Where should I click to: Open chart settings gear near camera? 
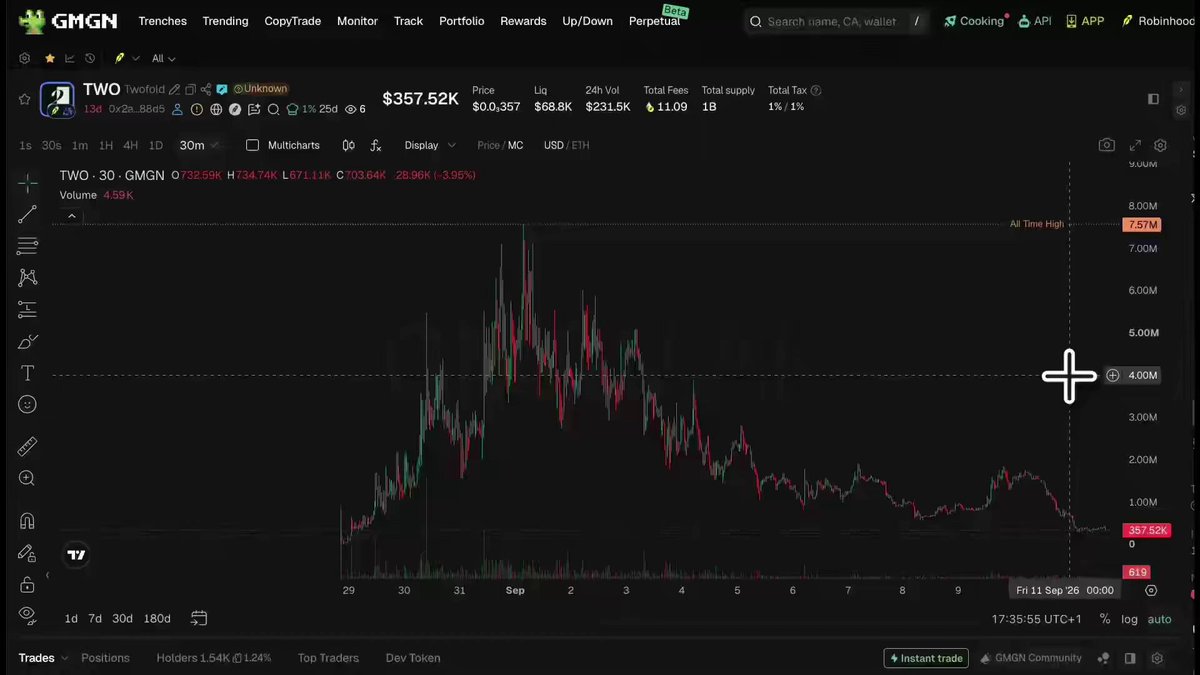point(1160,145)
